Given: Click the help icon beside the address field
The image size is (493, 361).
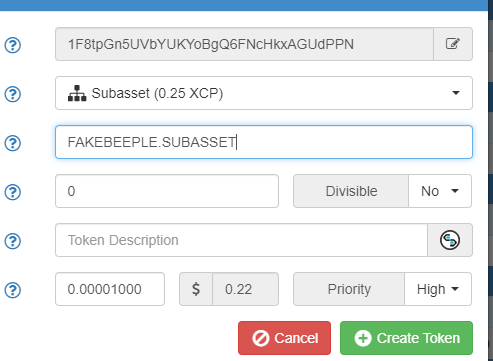Looking at the screenshot, I should pos(13,45).
